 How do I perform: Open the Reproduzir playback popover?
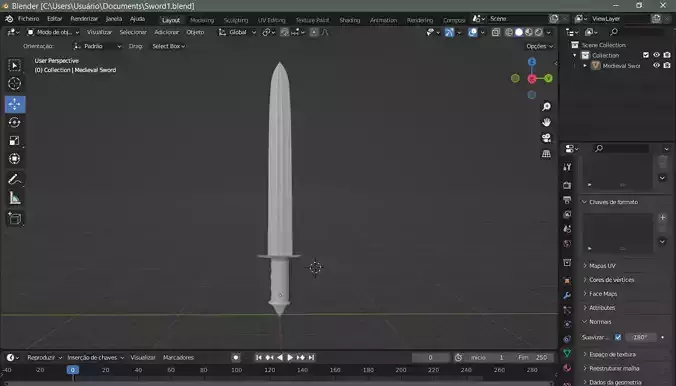click(x=44, y=358)
